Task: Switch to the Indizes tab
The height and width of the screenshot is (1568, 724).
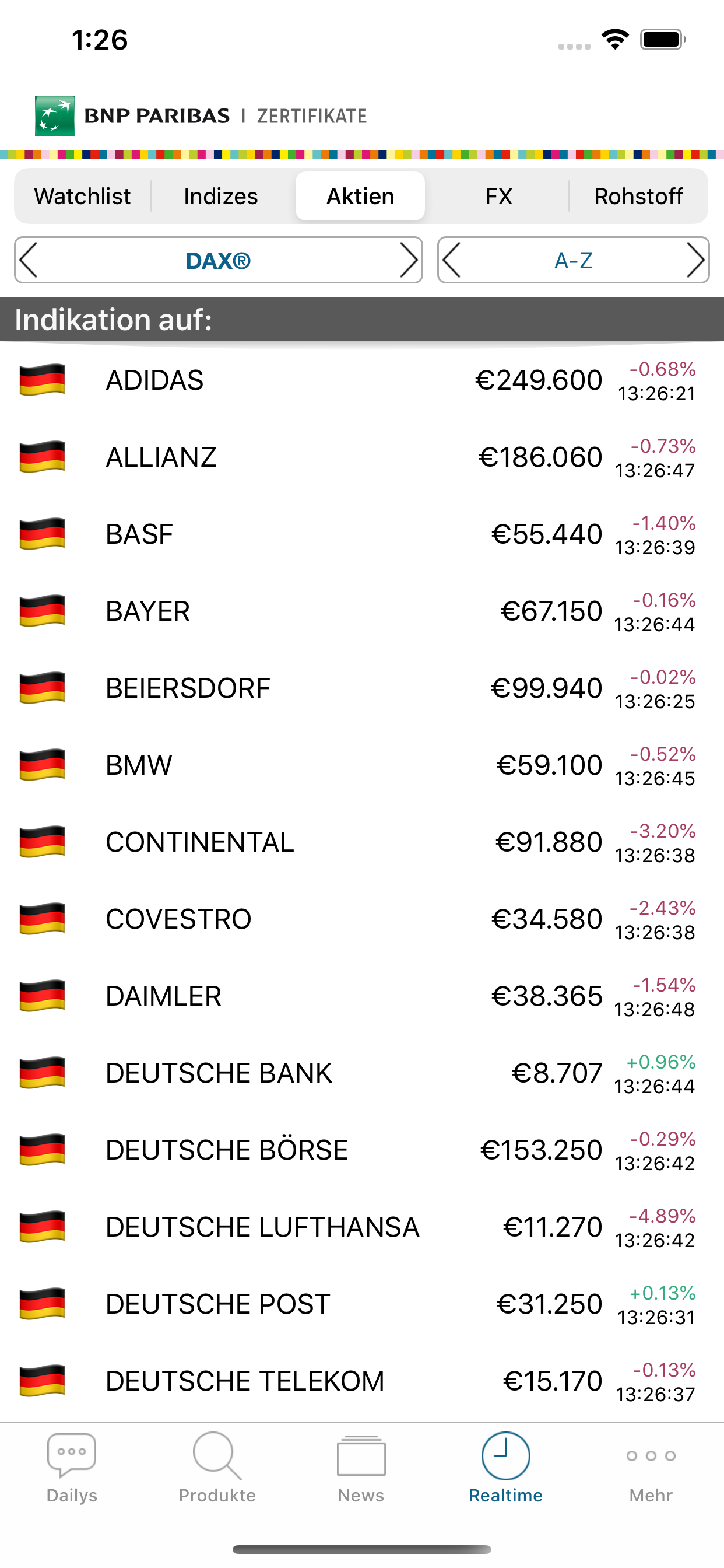Action: tap(221, 196)
